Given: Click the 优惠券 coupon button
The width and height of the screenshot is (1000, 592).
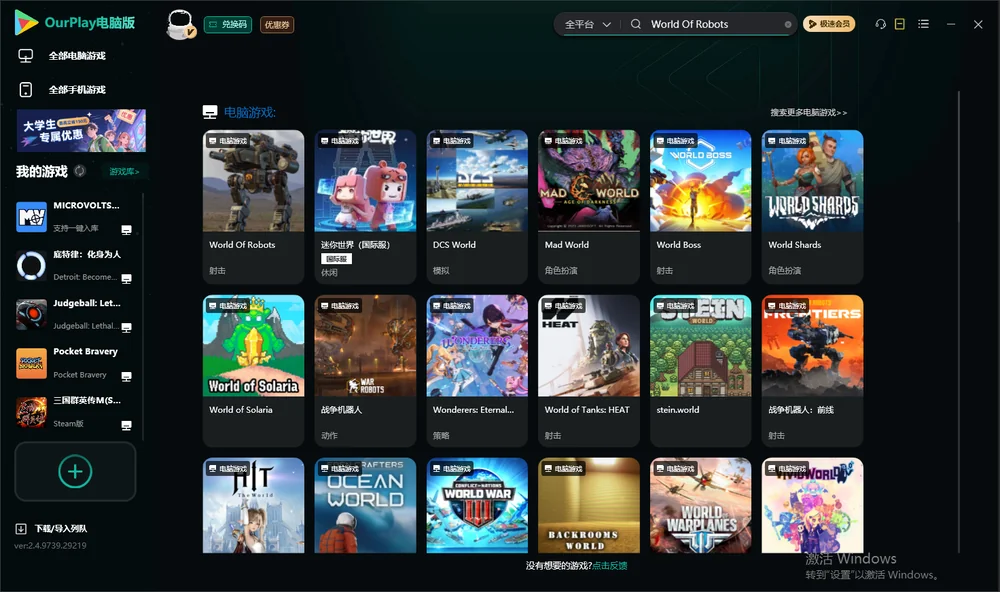Looking at the screenshot, I should click(x=277, y=24).
